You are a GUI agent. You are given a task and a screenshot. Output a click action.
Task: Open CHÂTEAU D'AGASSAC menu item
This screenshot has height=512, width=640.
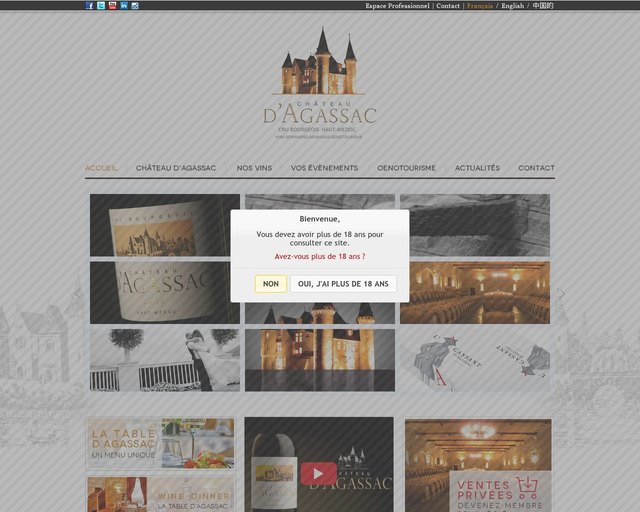176,168
